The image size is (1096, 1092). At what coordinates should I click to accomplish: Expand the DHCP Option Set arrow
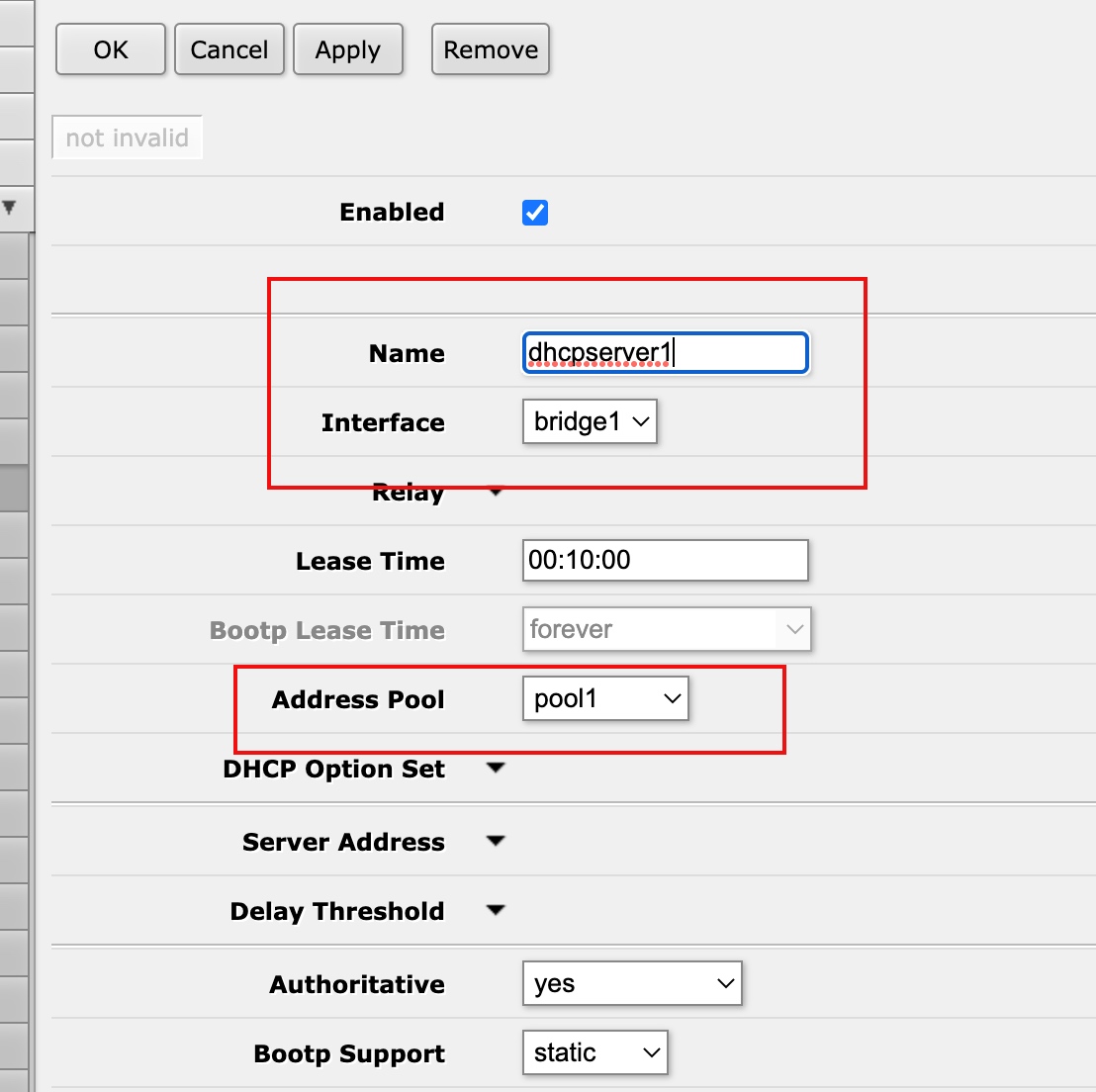(497, 769)
